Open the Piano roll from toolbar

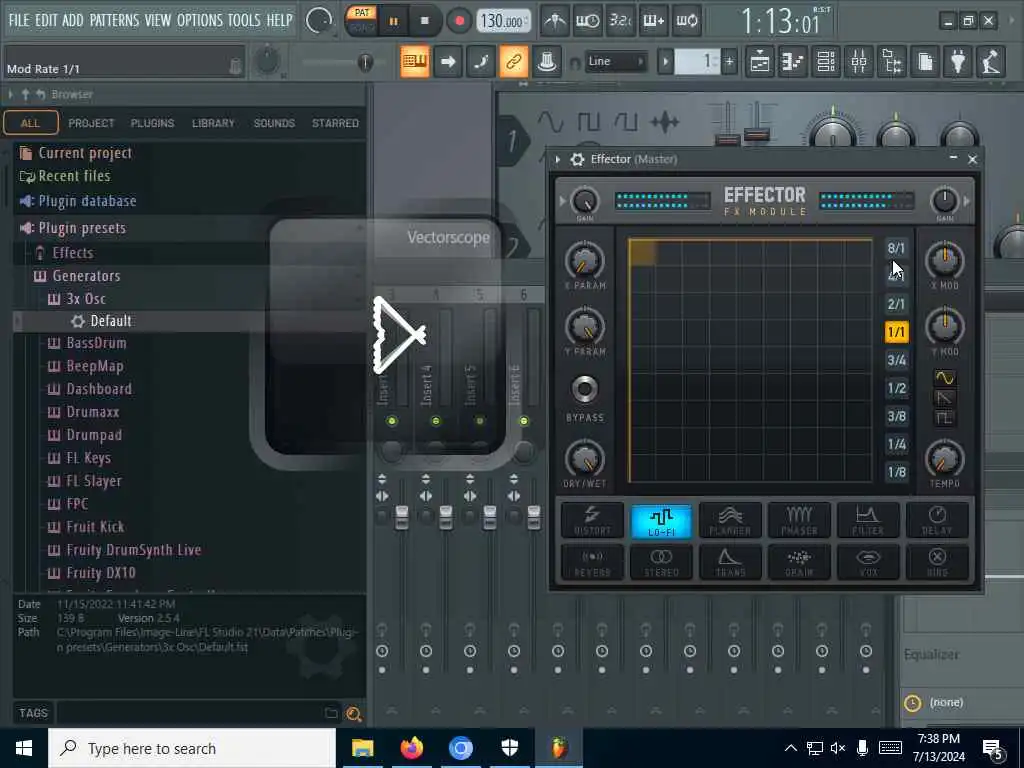(793, 62)
